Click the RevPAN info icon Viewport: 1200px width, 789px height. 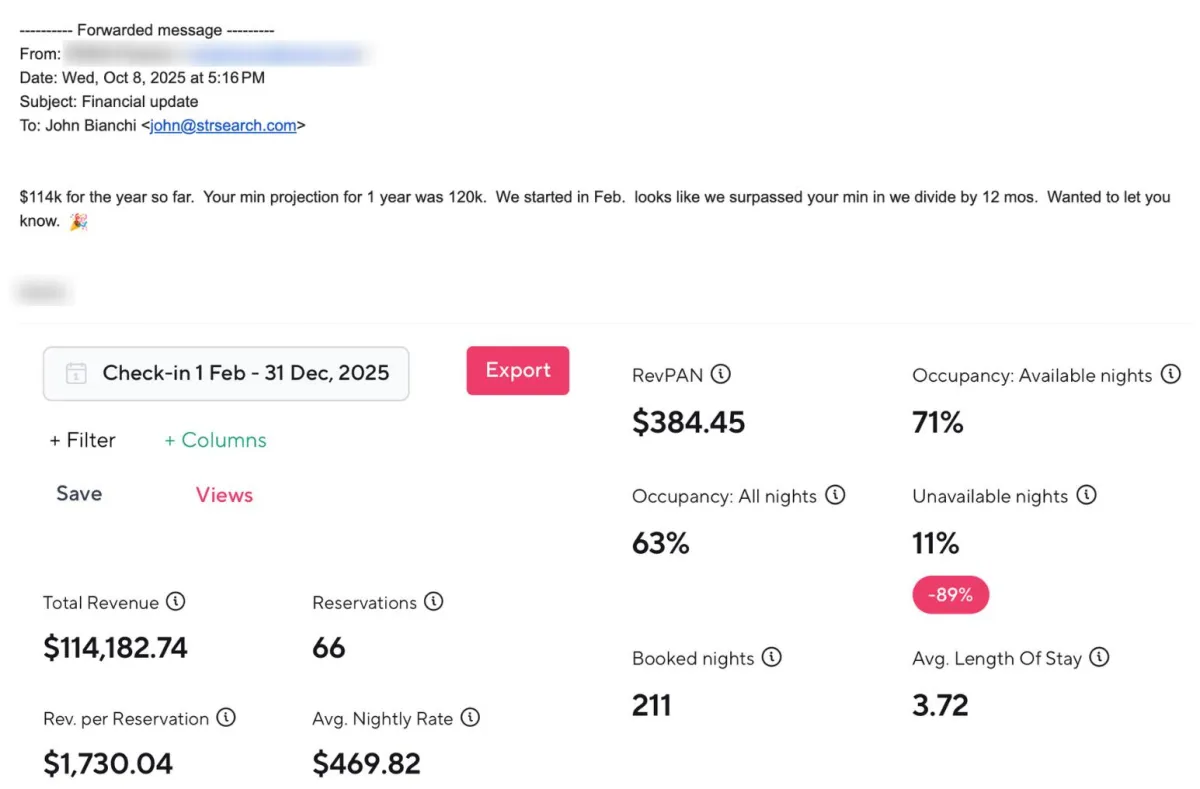(x=720, y=375)
